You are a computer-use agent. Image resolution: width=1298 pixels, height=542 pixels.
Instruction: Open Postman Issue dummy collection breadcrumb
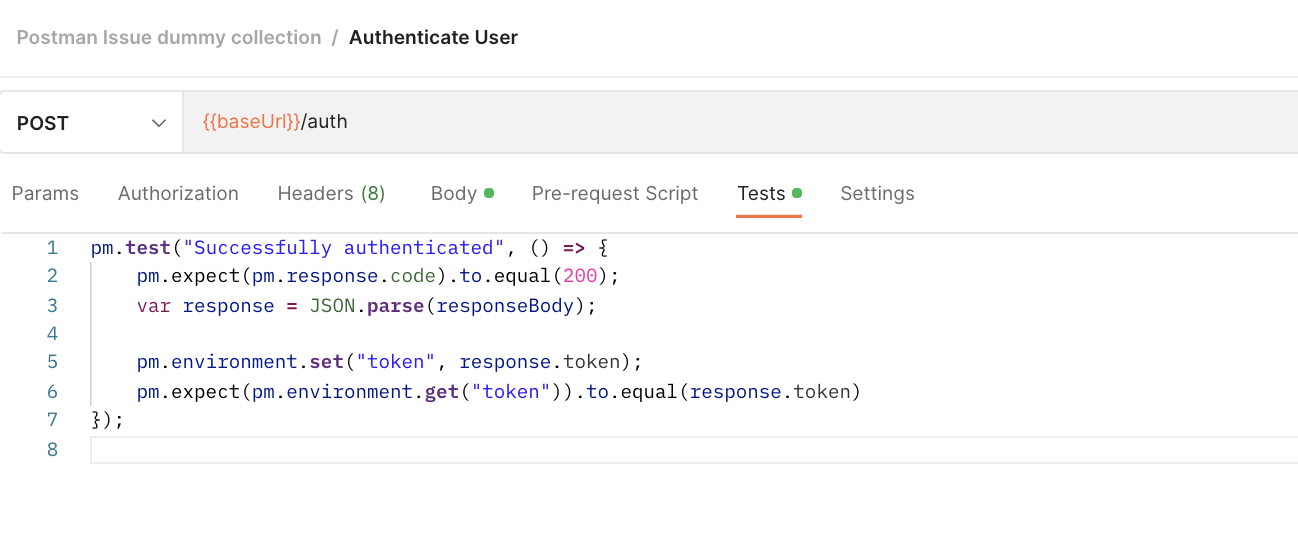[169, 38]
